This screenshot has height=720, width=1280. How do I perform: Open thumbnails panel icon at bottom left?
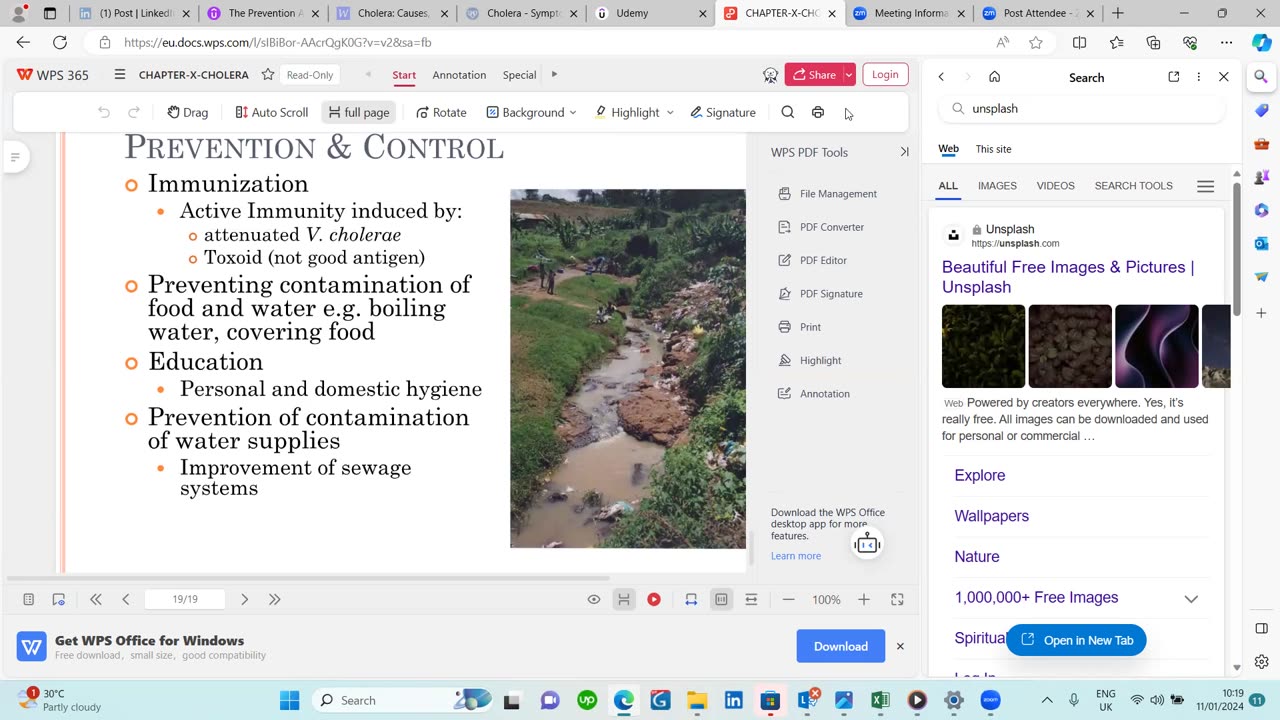29,599
